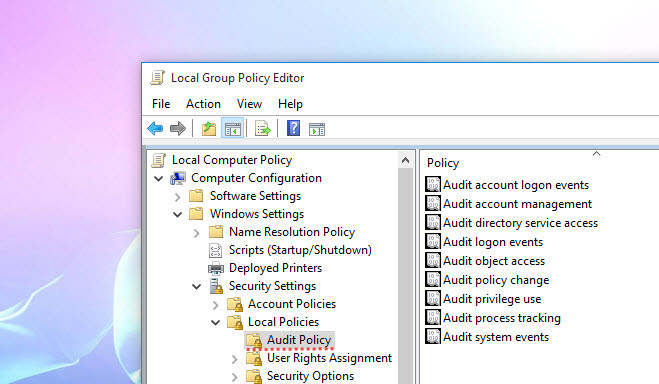This screenshot has width=659, height=384.
Task: Click icon beside Audit logon events
Action: point(432,242)
